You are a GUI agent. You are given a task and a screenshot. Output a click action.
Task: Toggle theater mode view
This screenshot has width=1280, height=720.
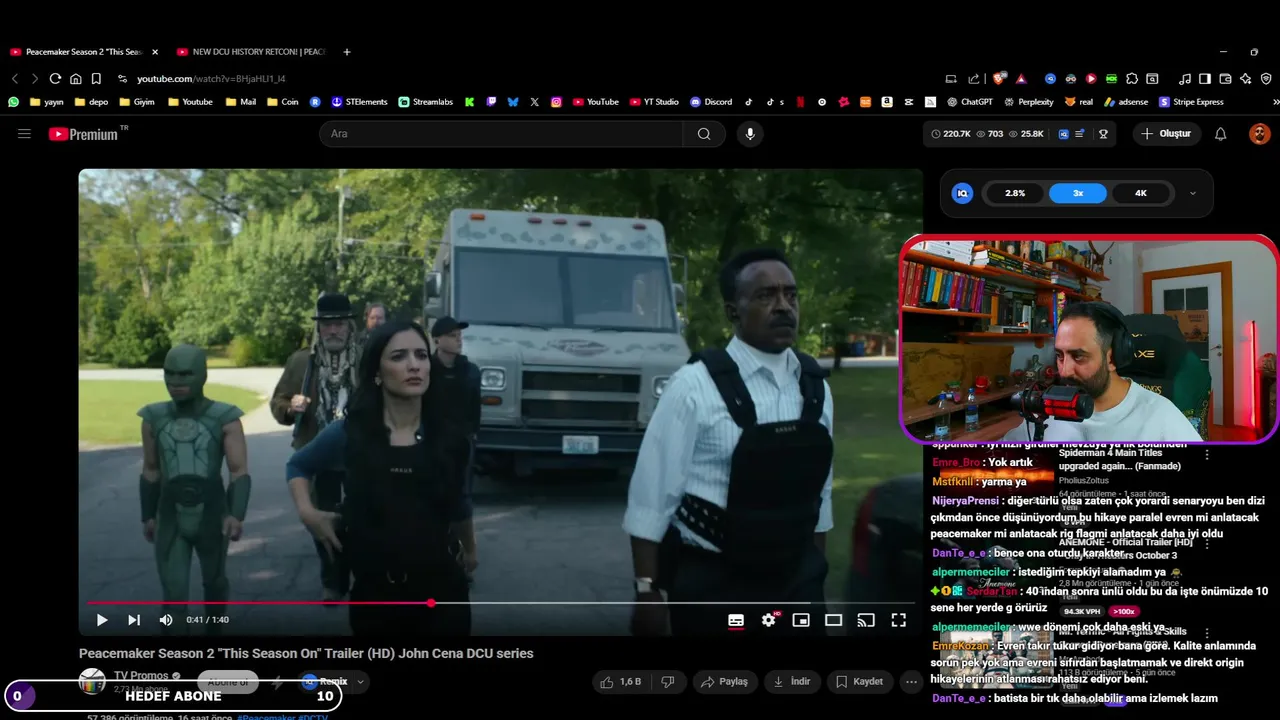(833, 620)
